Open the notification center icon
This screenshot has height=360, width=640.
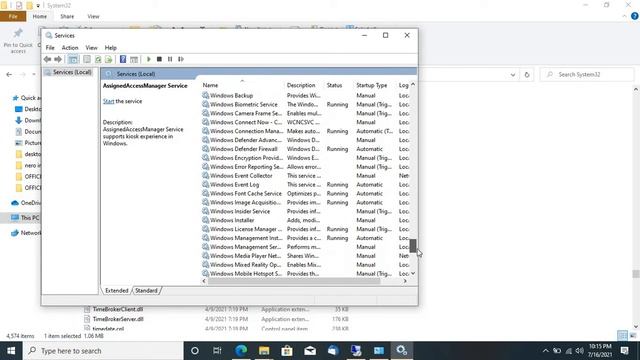pyautogui.click(x=624, y=351)
